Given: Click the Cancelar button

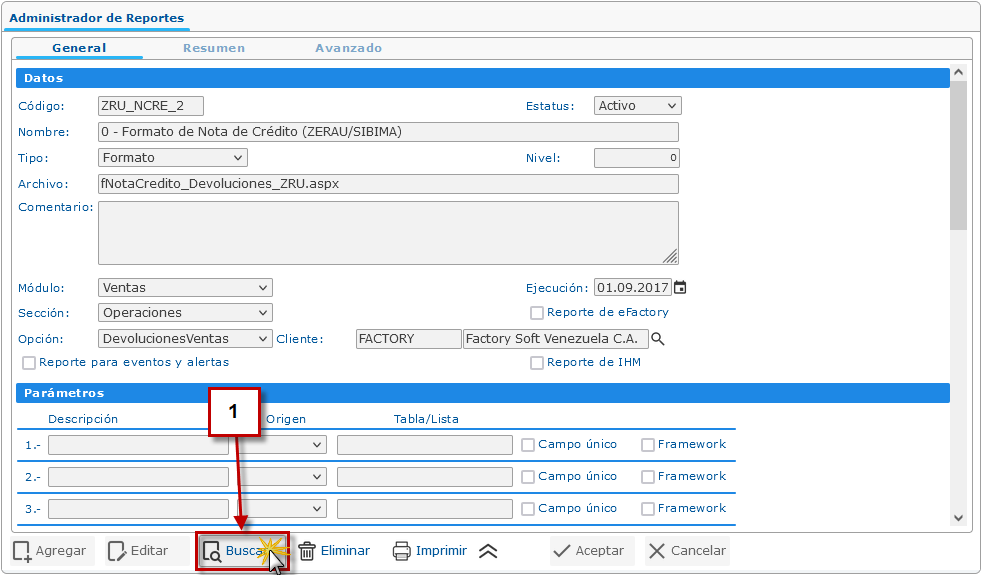Looking at the screenshot, I should (x=687, y=551).
